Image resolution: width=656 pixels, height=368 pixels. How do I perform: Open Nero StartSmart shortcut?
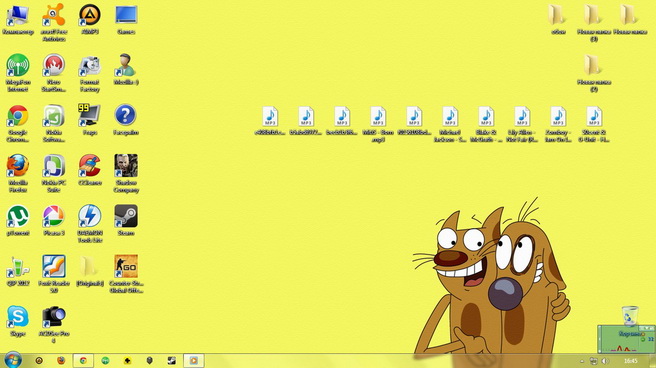54,73
